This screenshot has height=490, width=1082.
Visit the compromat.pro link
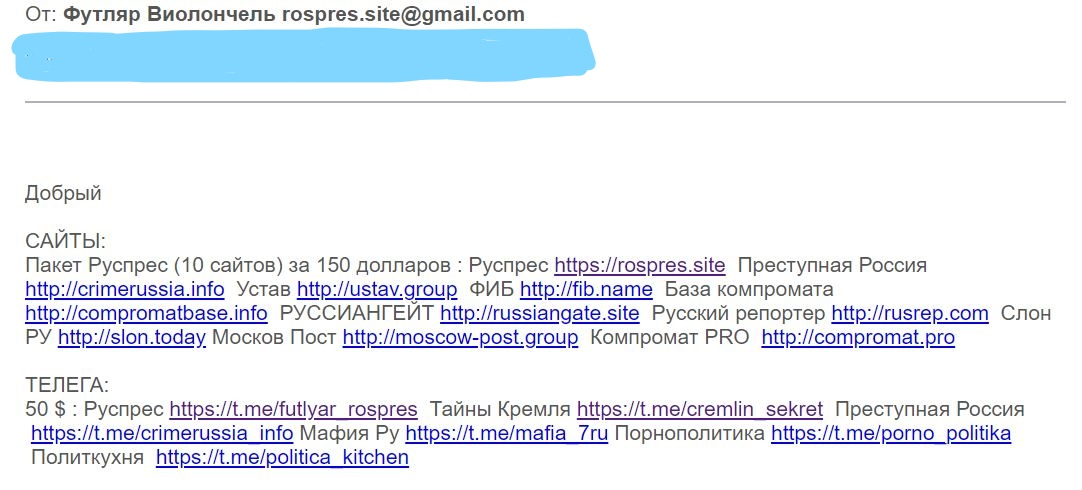point(858,337)
